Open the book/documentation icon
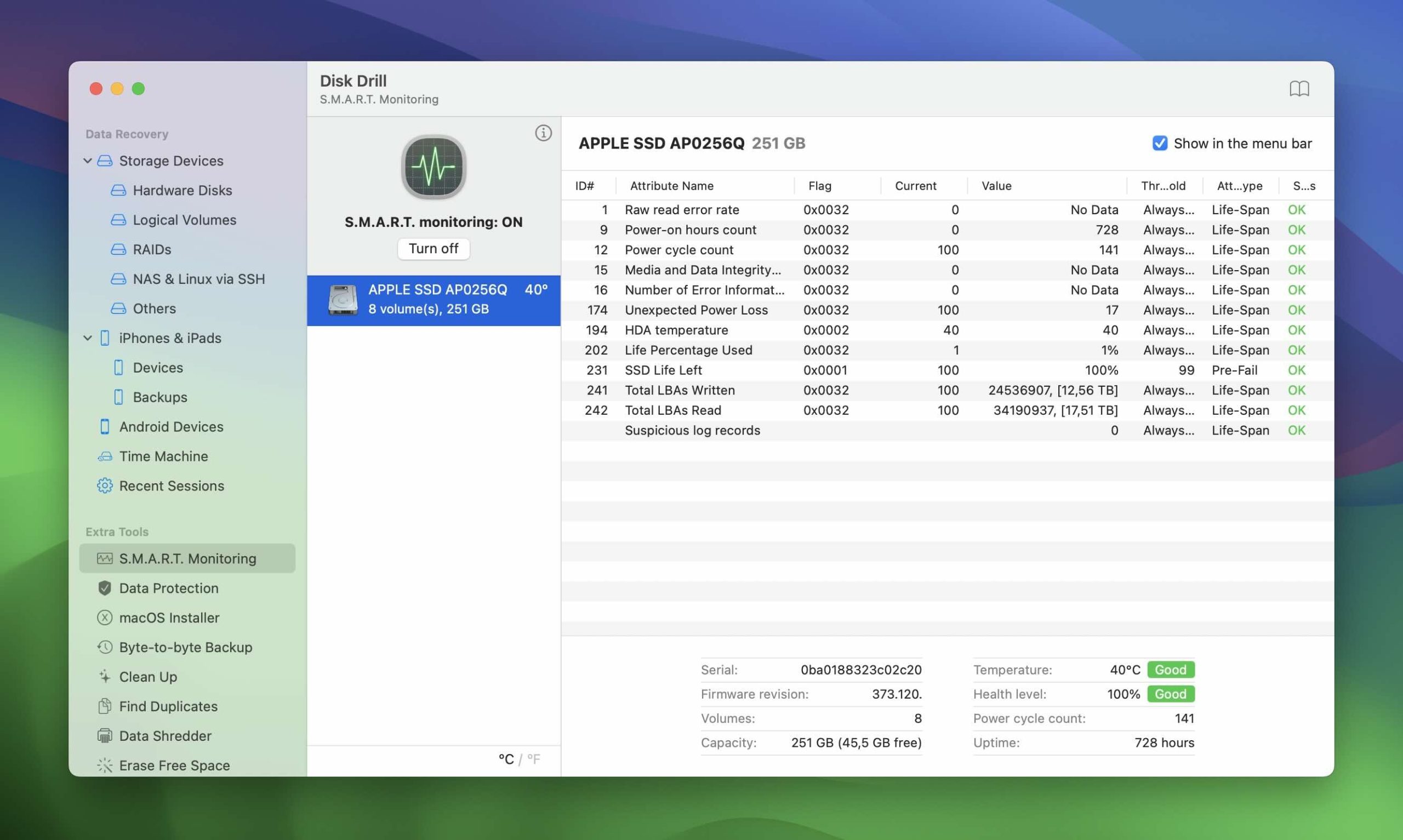This screenshot has width=1403, height=840. click(1299, 88)
